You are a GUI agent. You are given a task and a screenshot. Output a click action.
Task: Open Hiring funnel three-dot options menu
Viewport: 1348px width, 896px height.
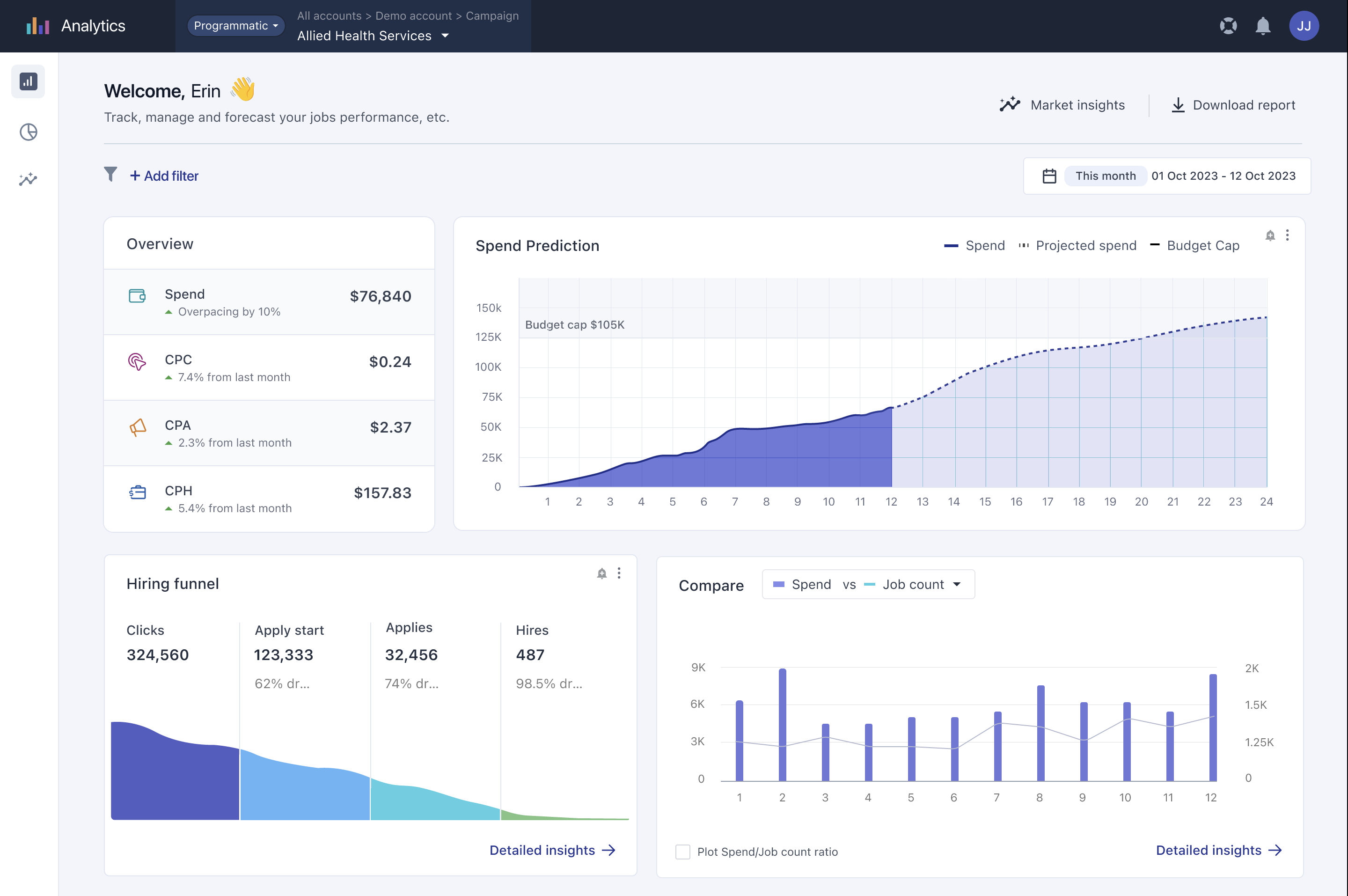[x=619, y=573]
